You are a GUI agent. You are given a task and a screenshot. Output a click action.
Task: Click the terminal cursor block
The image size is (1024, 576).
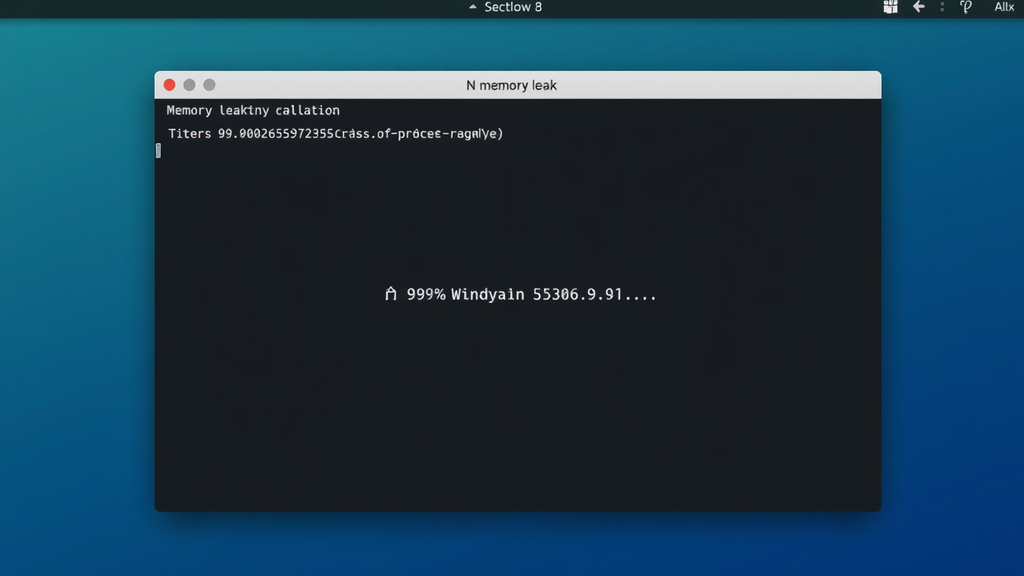click(158, 151)
